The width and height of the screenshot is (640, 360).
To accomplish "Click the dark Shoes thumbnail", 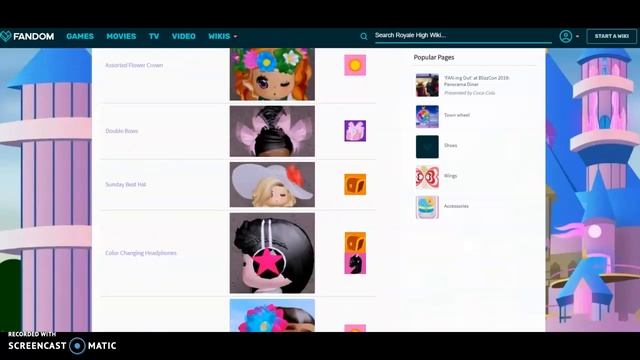I will pos(427,147).
